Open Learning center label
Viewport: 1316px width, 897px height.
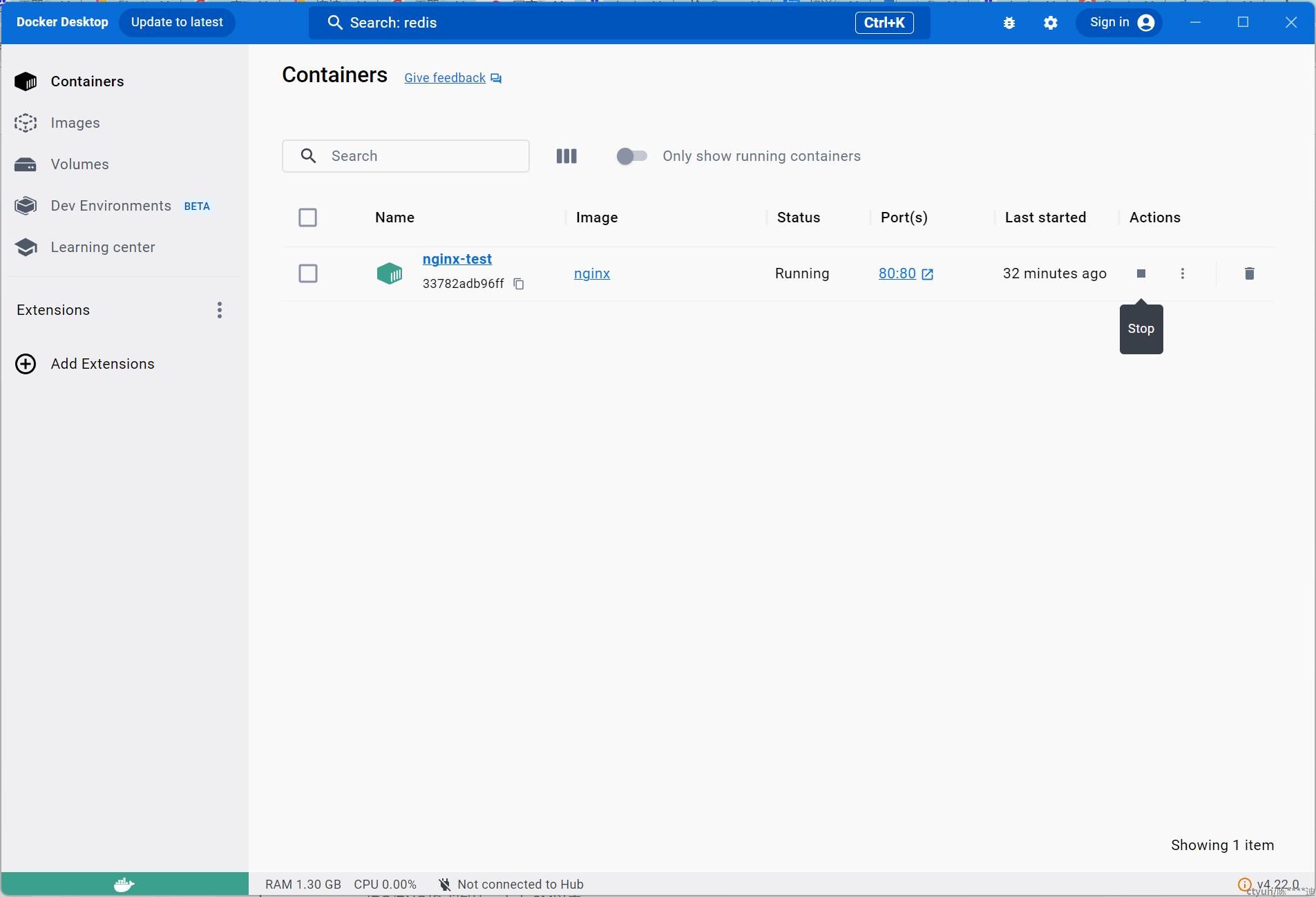[x=102, y=247]
